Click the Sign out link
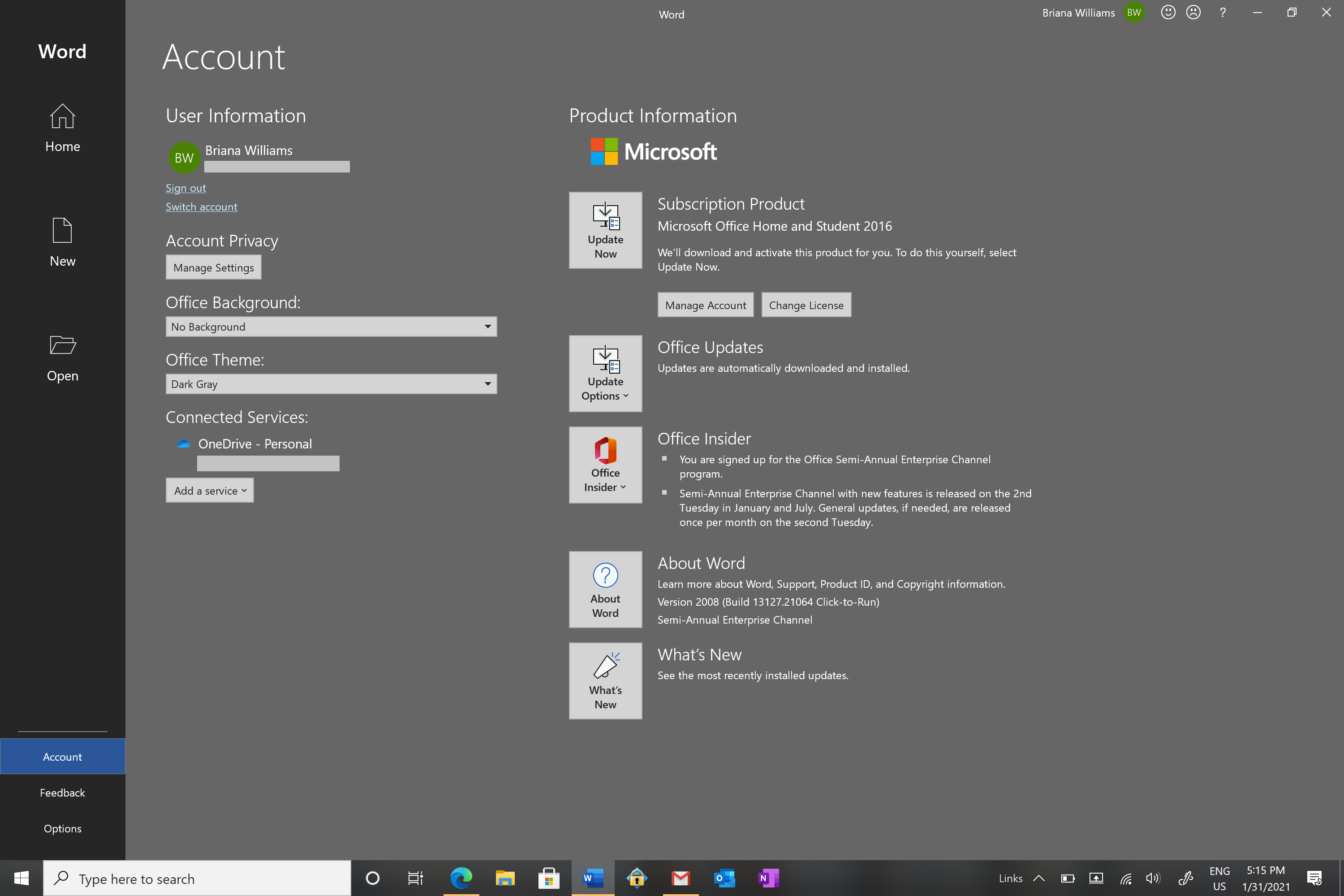Image resolution: width=1344 pixels, height=896 pixels. pyautogui.click(x=185, y=188)
